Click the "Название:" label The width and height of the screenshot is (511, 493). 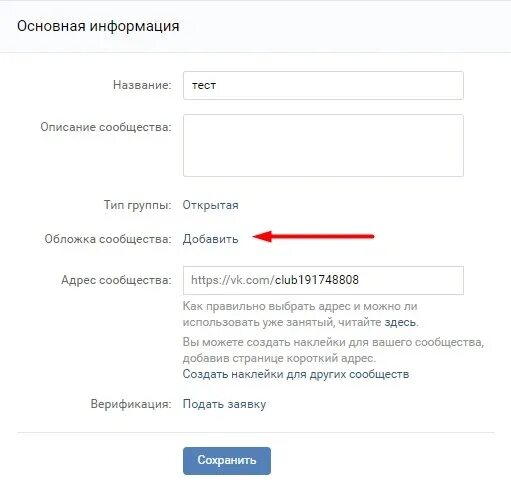pyautogui.click(x=142, y=85)
